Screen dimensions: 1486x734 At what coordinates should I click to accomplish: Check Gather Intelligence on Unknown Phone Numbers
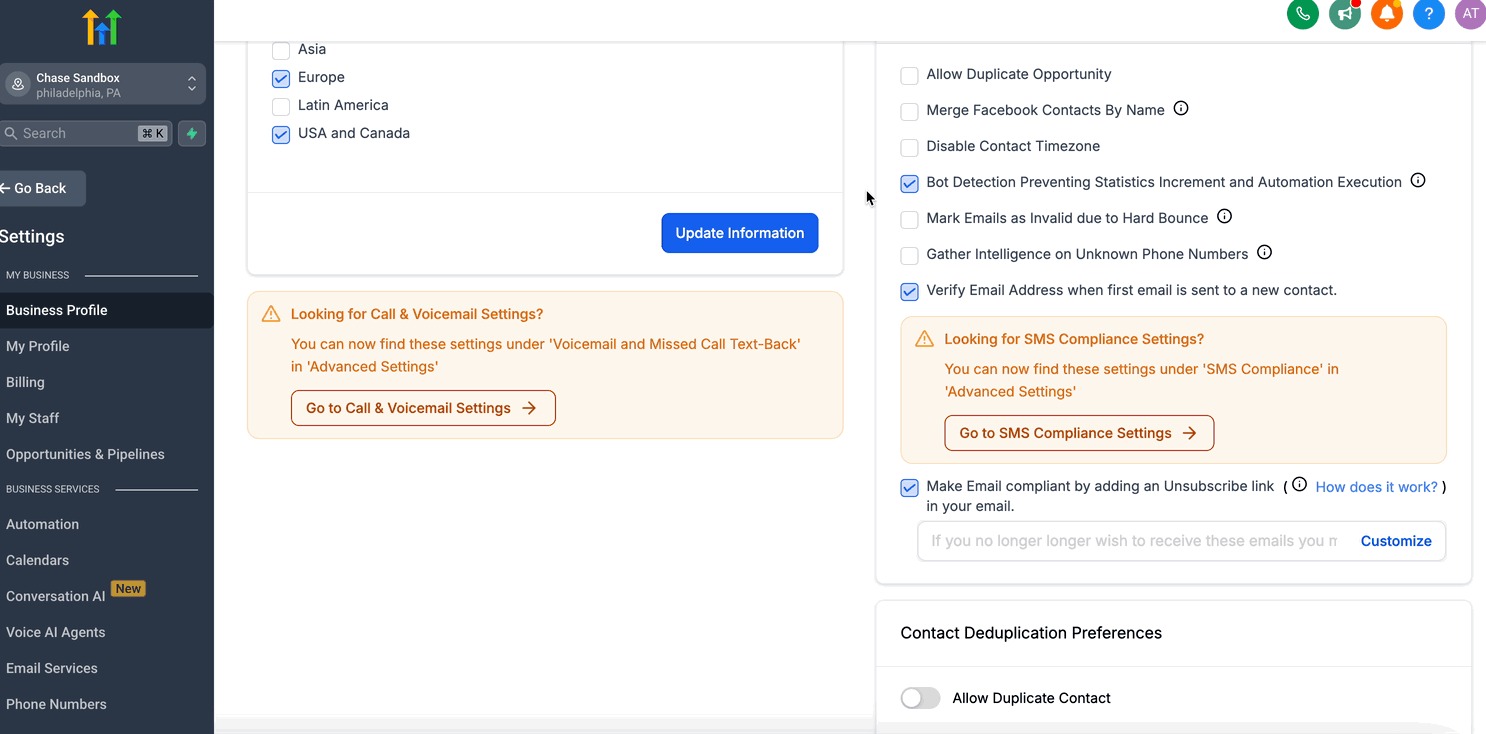click(909, 256)
